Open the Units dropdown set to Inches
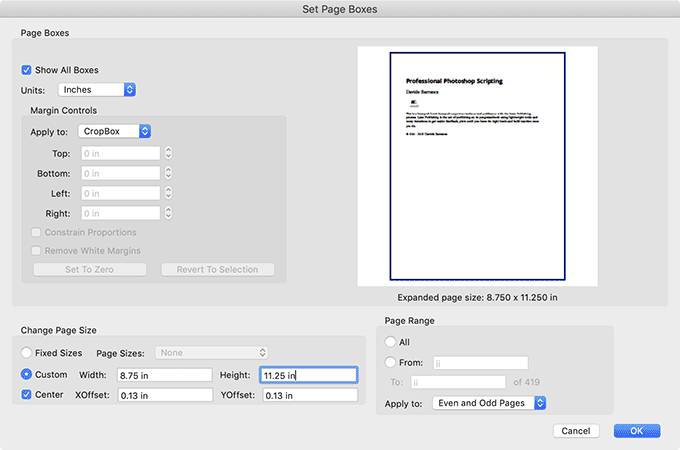The width and height of the screenshot is (680, 450). tap(97, 90)
